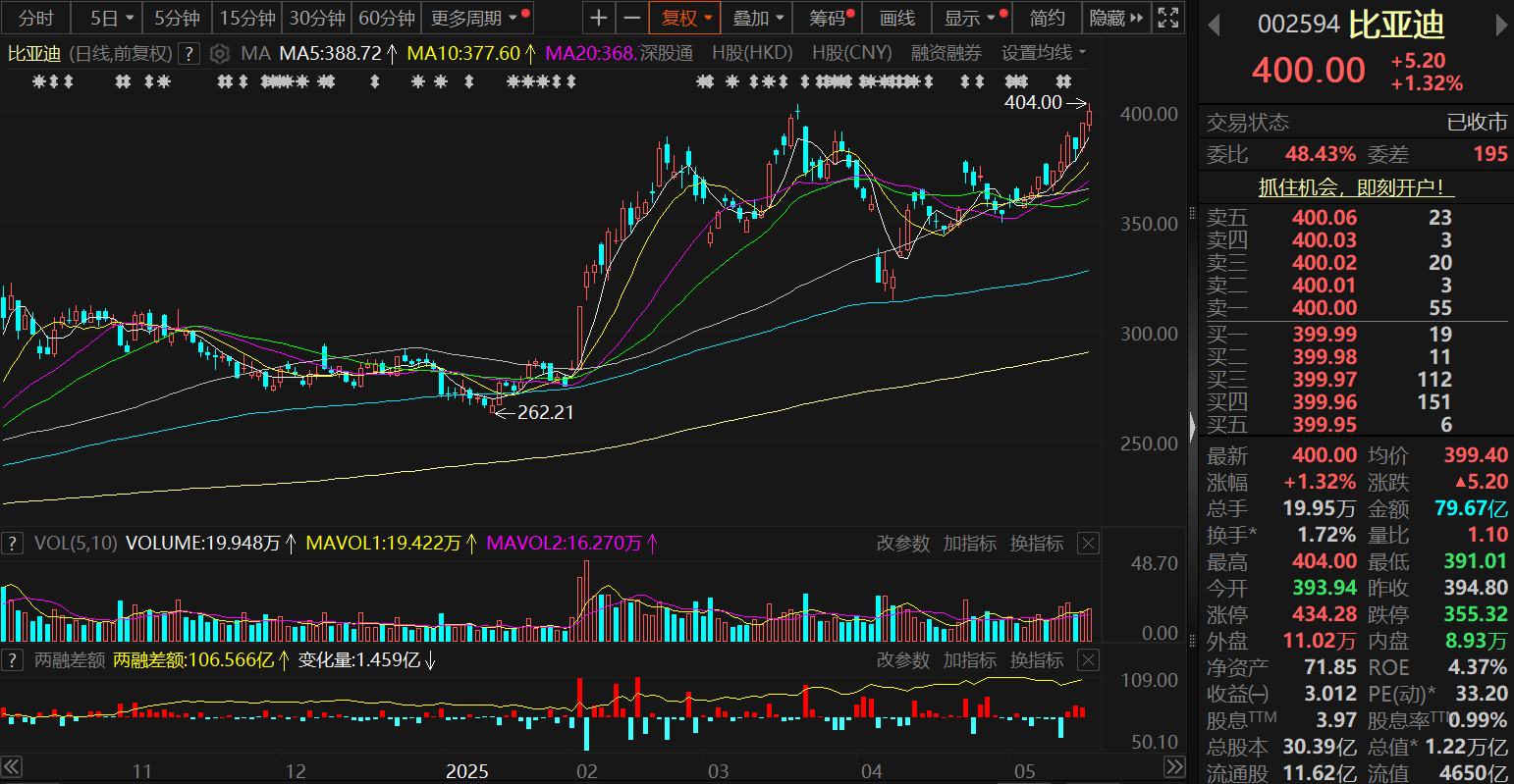1514x784 pixels.
Task: Switch to 分时 intraday view
Action: click(x=35, y=18)
